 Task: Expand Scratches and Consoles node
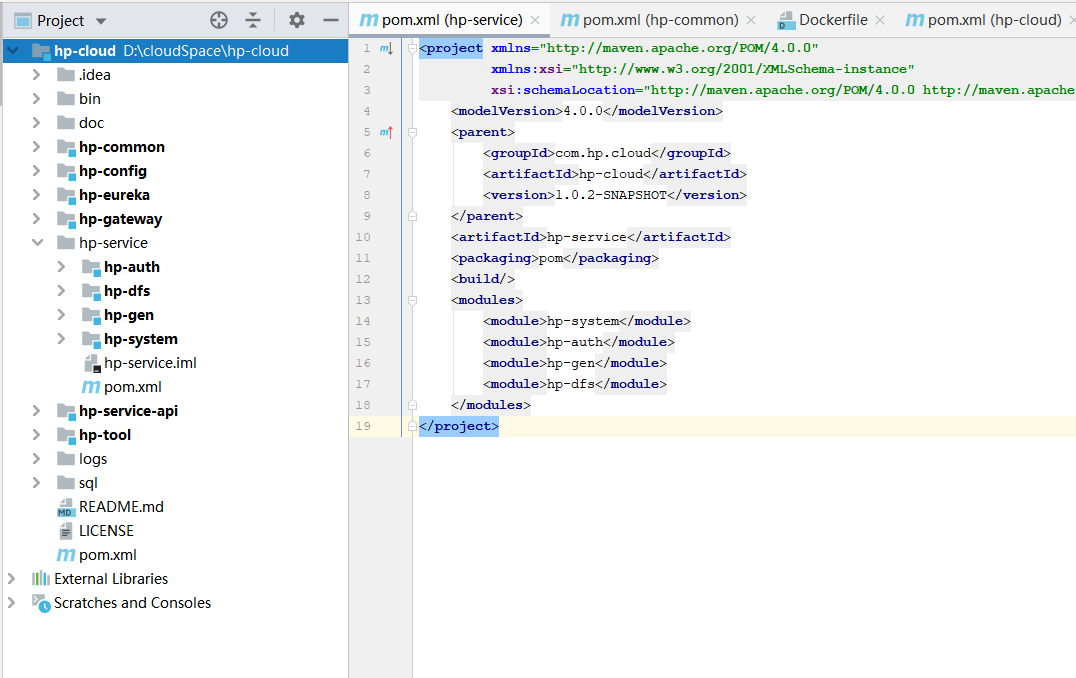point(11,603)
